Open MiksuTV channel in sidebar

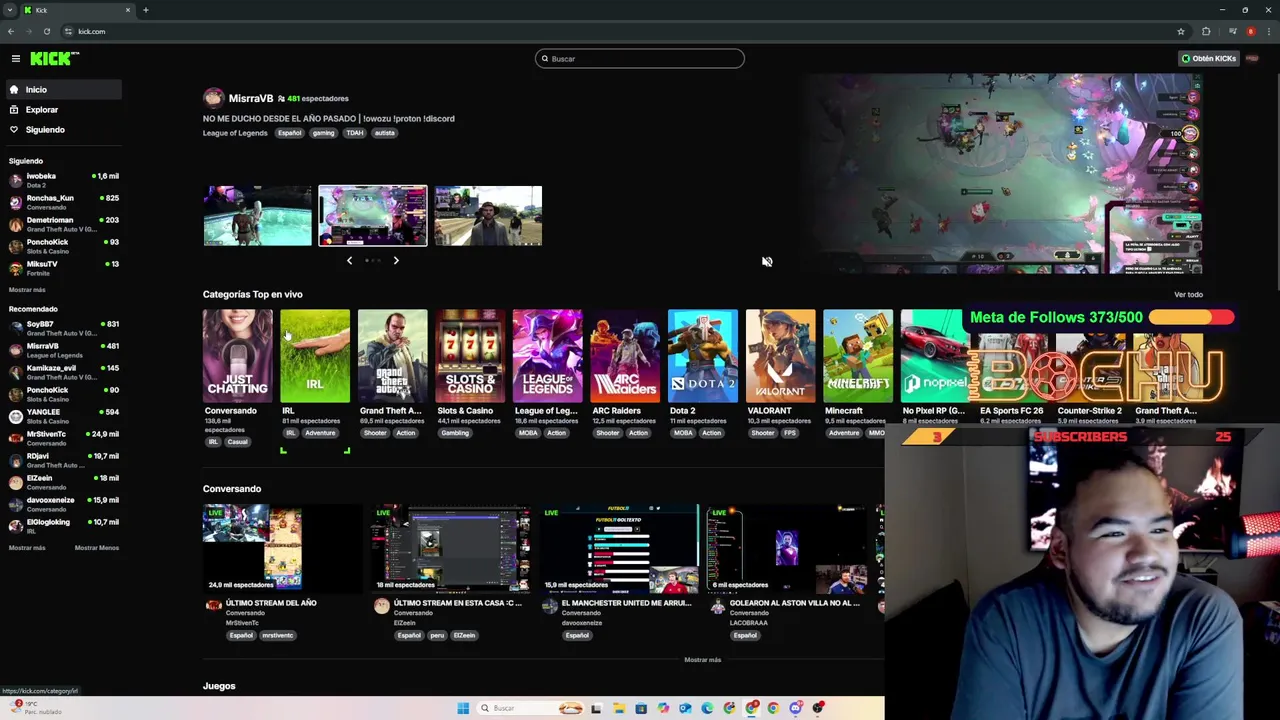click(62, 268)
